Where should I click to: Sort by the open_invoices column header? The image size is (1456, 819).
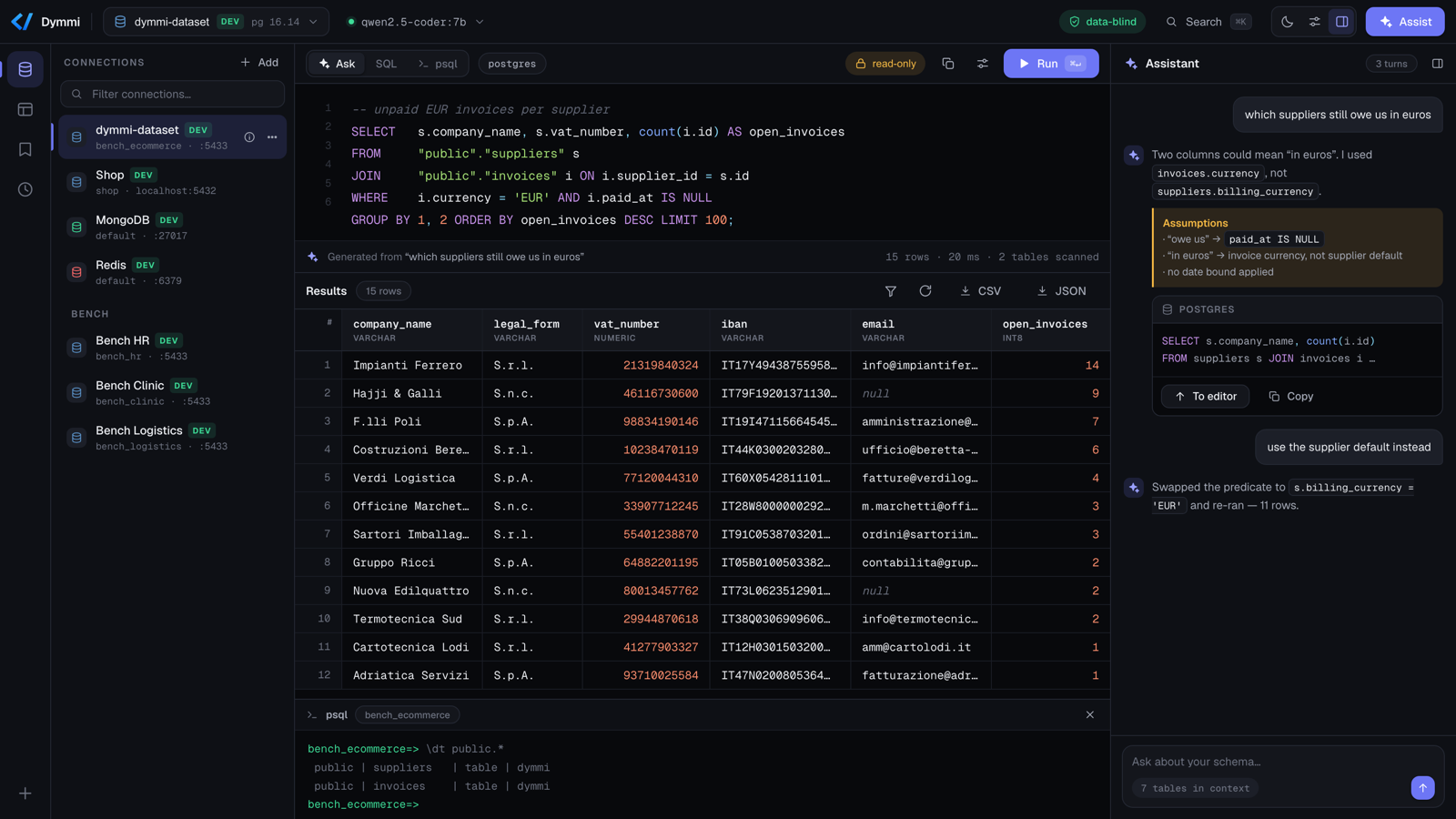[1051, 330]
